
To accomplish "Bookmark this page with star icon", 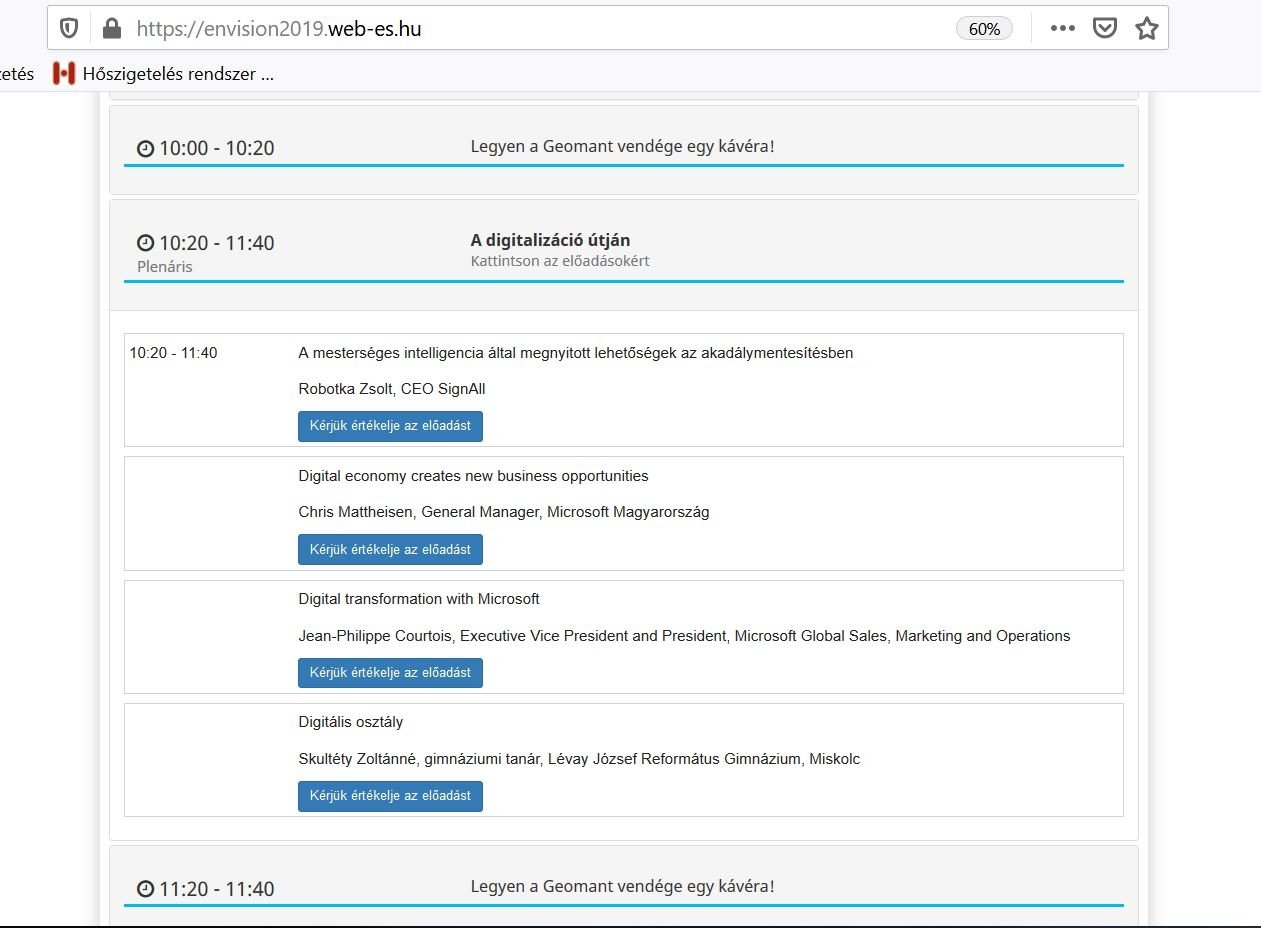I will coord(1146,29).
